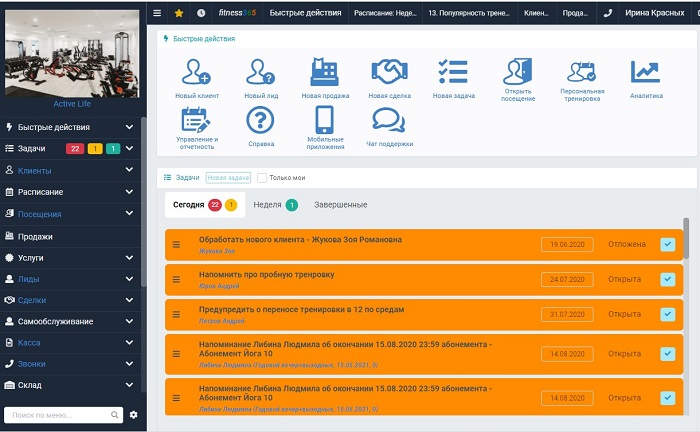700x432 pixels.
Task: Click the Открыть посещение door icon
Action: (x=518, y=71)
